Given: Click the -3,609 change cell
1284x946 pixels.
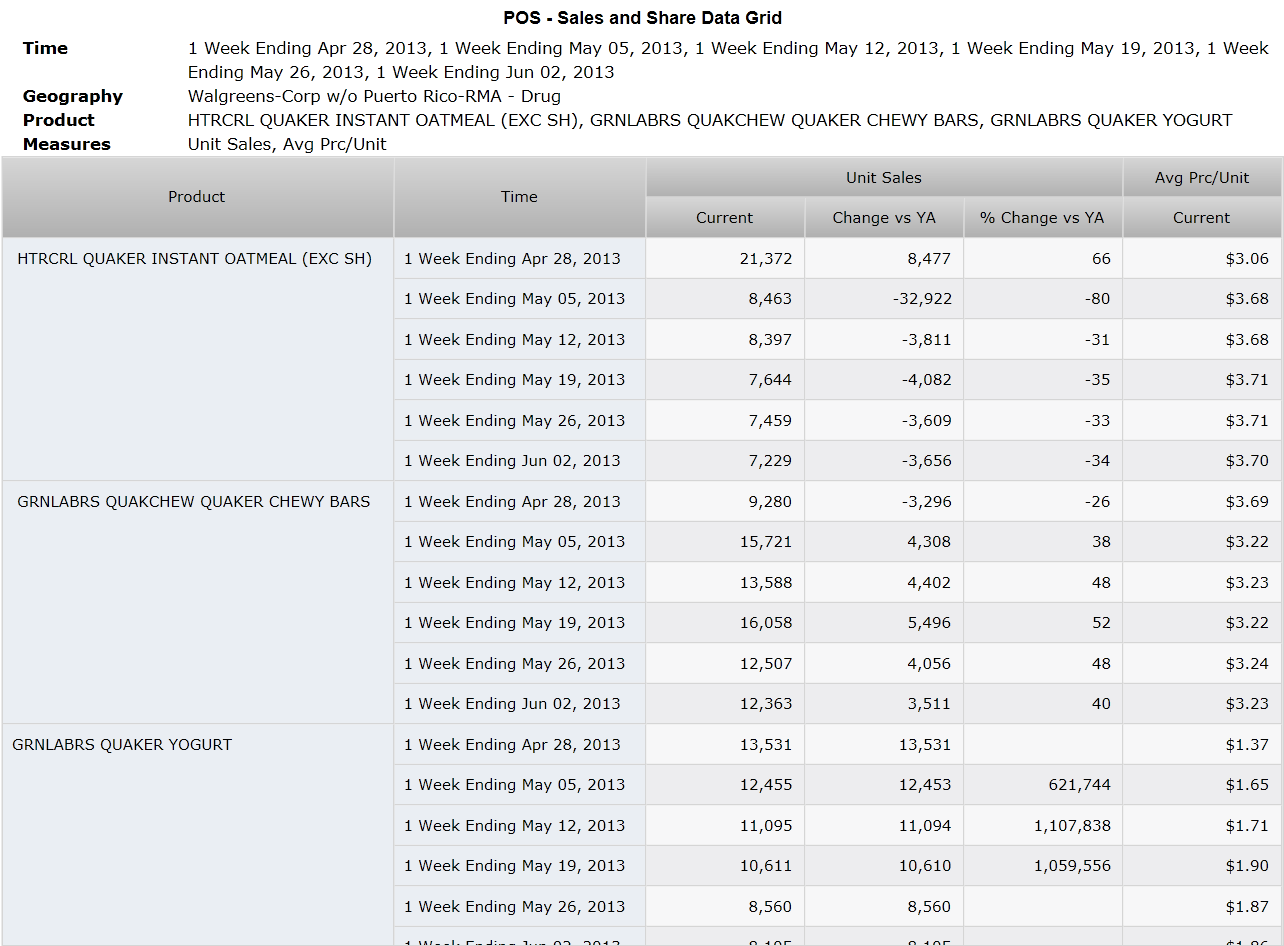Looking at the screenshot, I should click(x=884, y=420).
